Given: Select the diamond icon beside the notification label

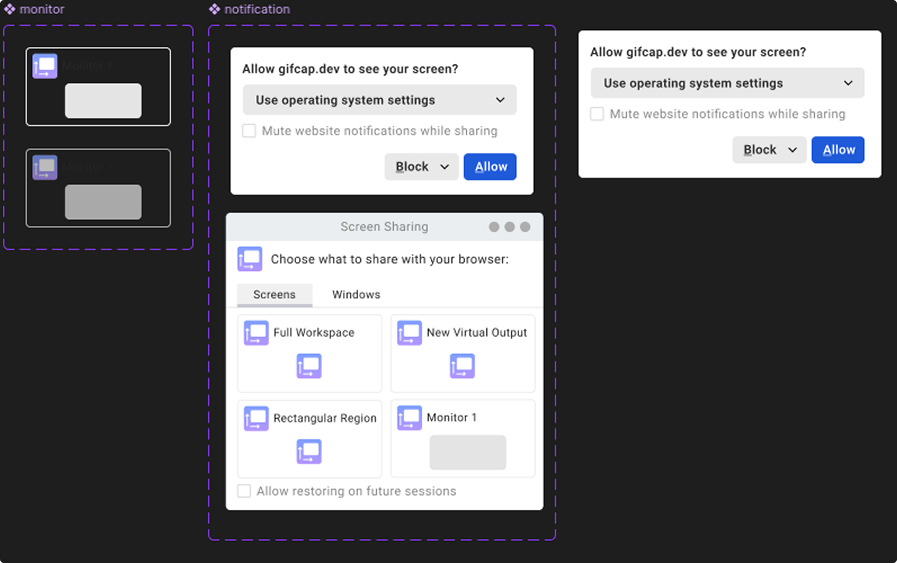Looking at the screenshot, I should [215, 9].
